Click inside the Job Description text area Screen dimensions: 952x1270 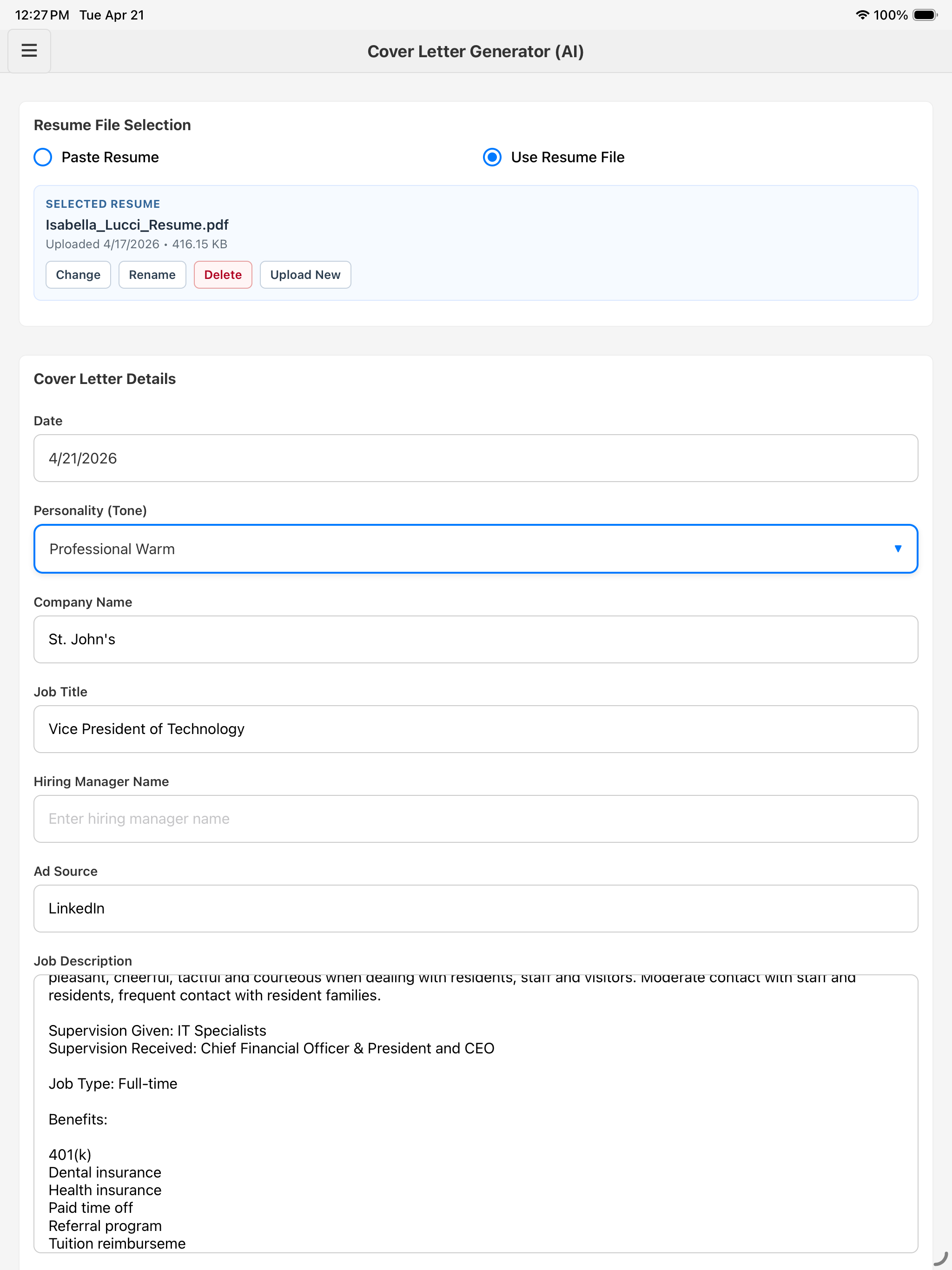(476, 1113)
